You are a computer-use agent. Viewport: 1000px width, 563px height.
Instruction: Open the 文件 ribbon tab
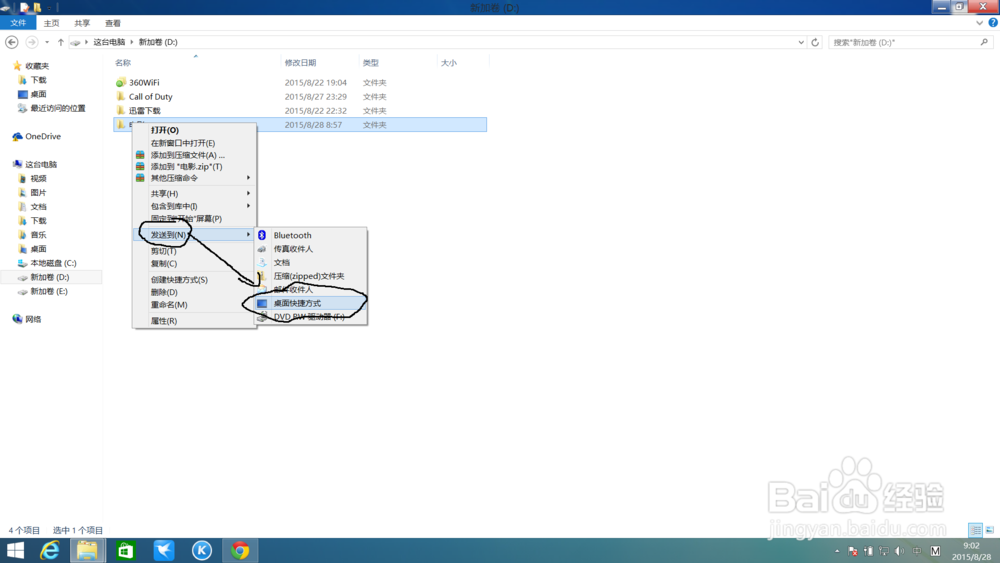click(18, 23)
